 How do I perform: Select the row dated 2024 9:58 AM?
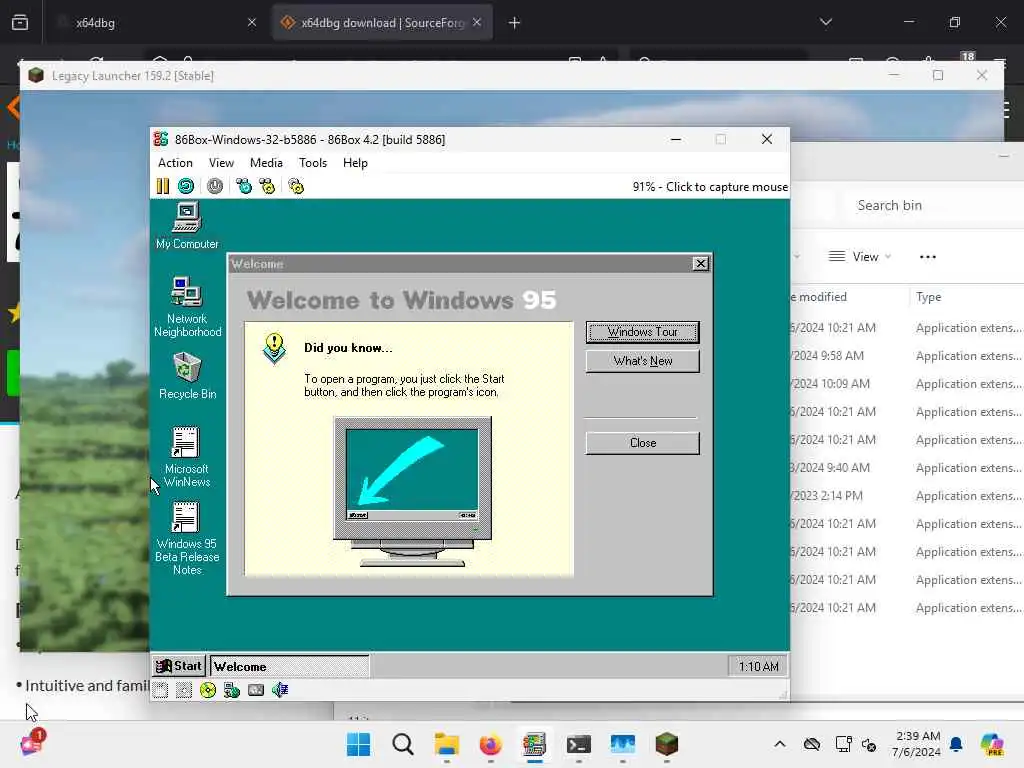coord(906,356)
